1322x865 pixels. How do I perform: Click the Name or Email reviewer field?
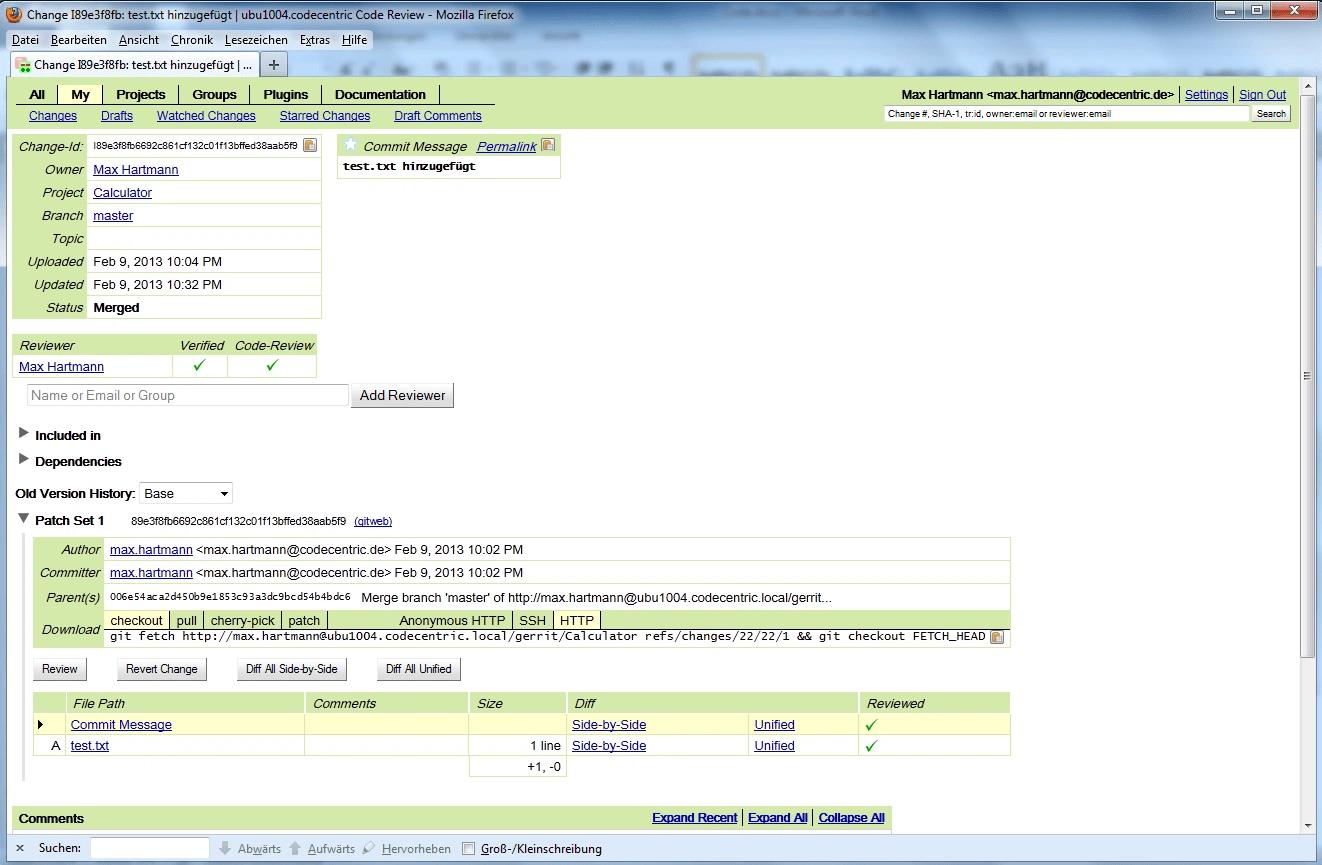[x=188, y=395]
